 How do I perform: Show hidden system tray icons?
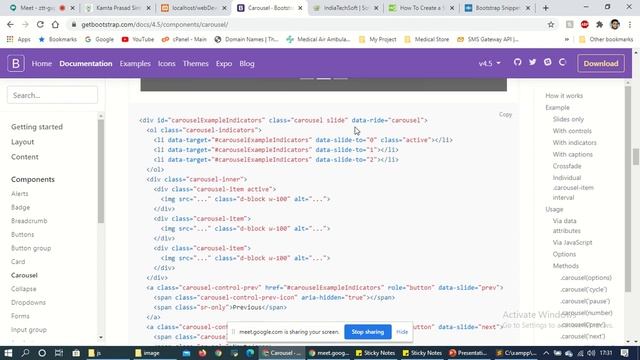(546, 353)
